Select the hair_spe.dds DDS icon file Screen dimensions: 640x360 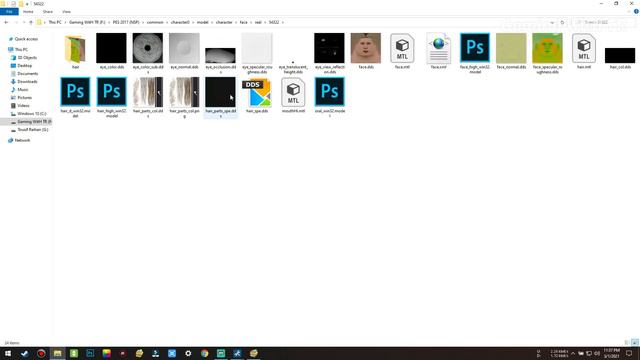(x=257, y=96)
